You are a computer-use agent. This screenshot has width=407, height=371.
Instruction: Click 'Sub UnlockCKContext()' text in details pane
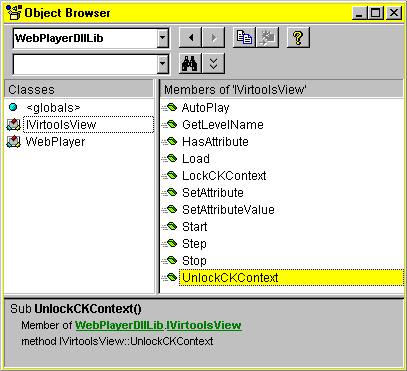[x=76, y=309]
